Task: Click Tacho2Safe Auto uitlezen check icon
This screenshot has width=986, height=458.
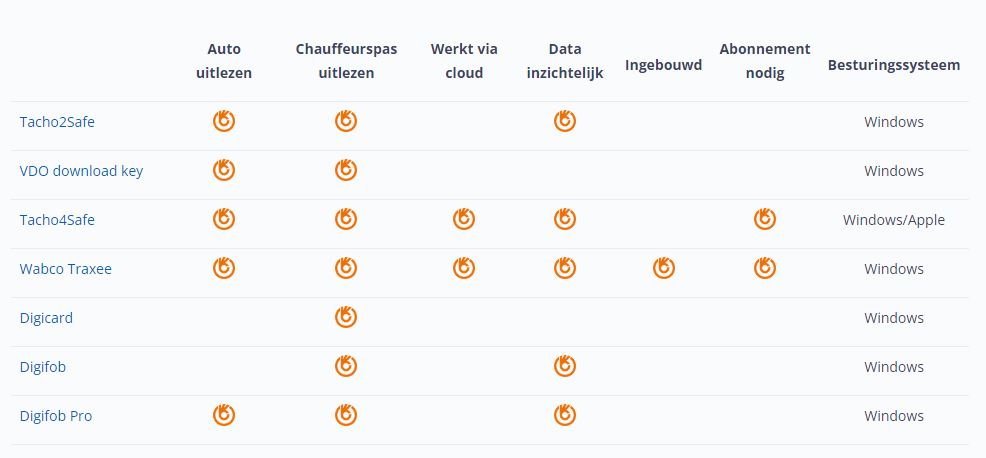Action: [x=224, y=120]
